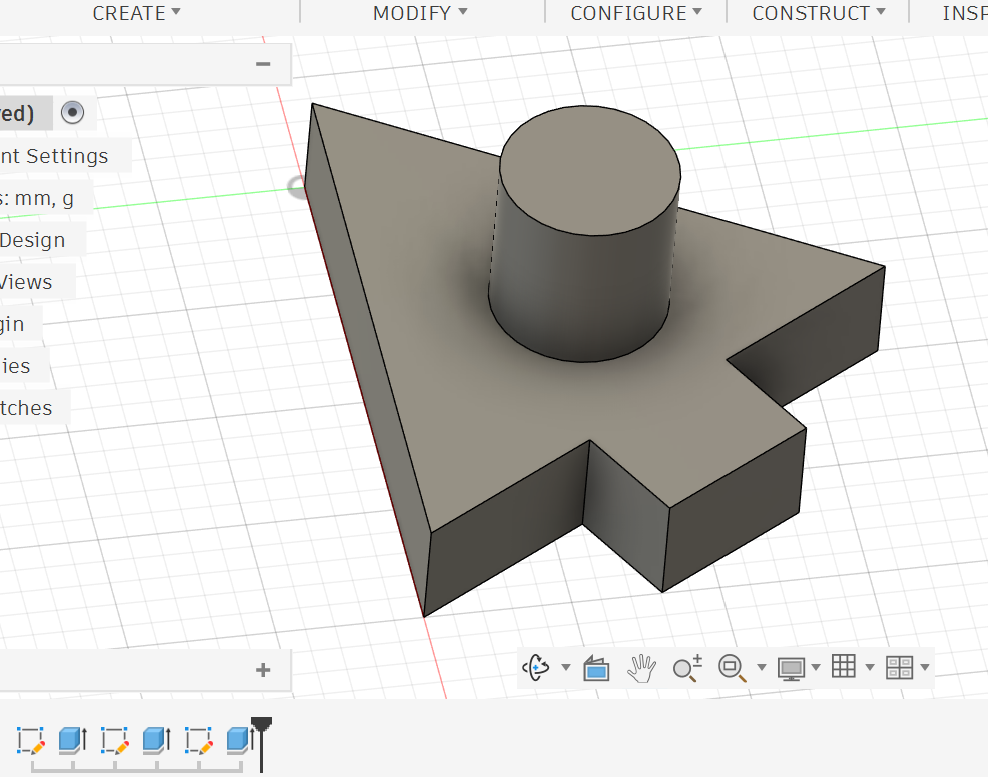Activate the Zoom tool
The image size is (988, 777).
(687, 668)
